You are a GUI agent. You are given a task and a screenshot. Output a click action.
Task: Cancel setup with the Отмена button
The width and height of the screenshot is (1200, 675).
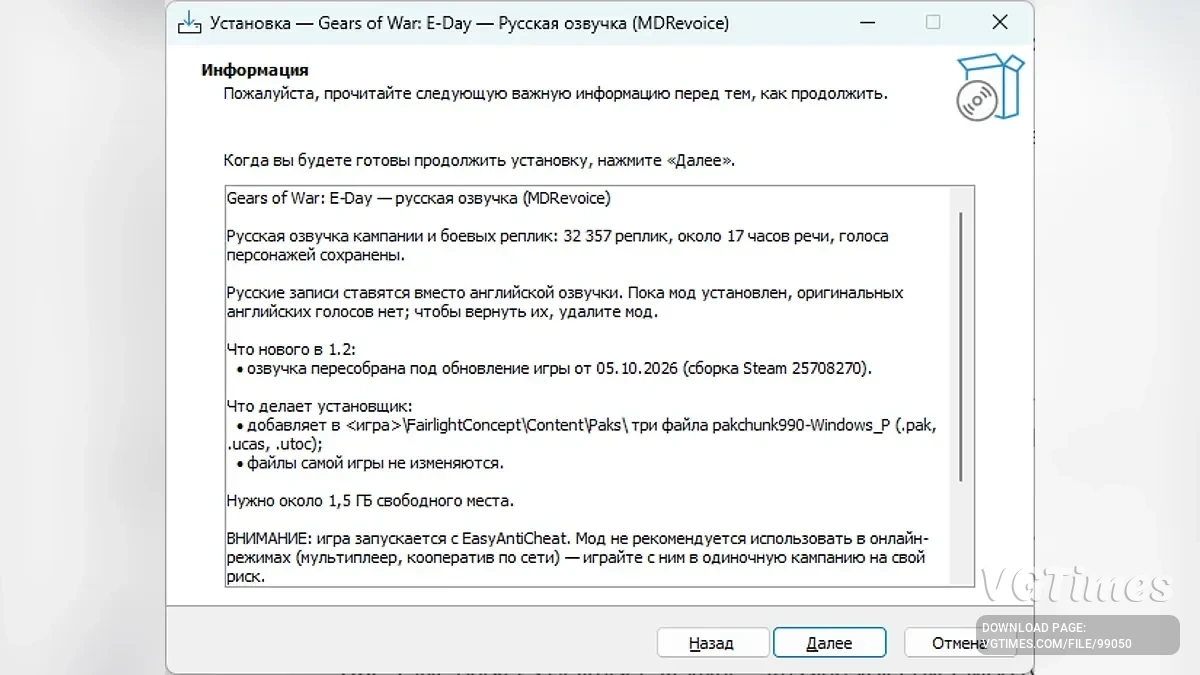[x=960, y=643]
